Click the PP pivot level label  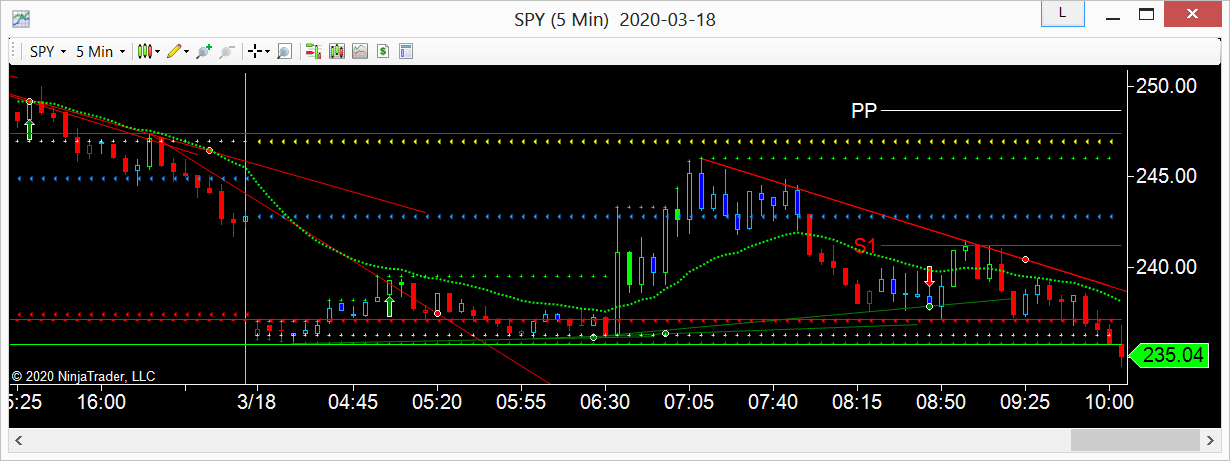pyautogui.click(x=863, y=110)
